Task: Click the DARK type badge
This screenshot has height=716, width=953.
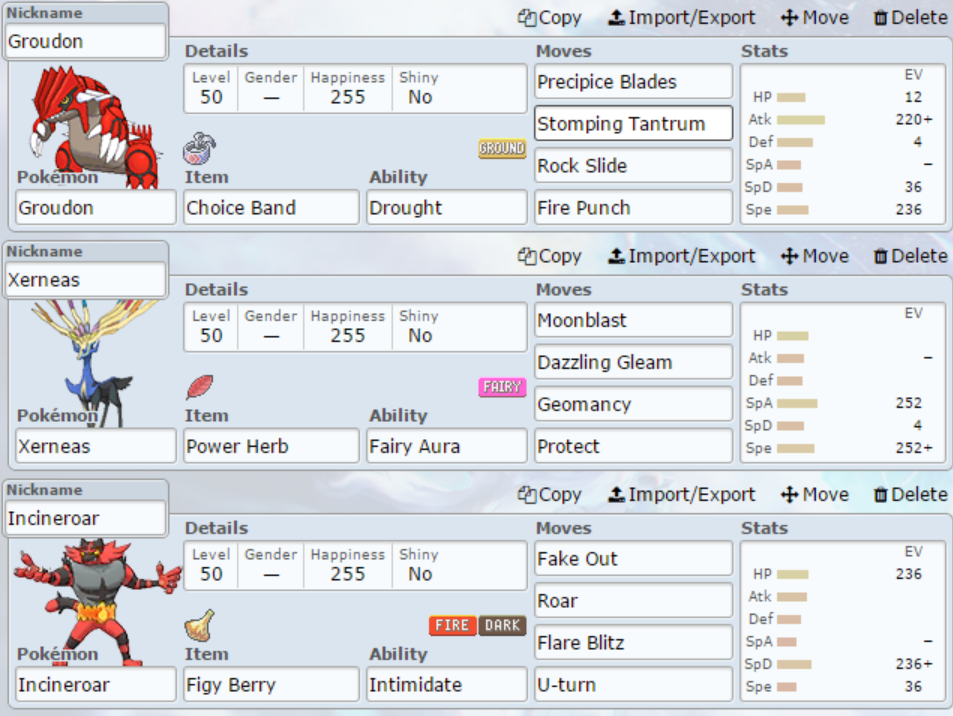Action: coord(502,625)
